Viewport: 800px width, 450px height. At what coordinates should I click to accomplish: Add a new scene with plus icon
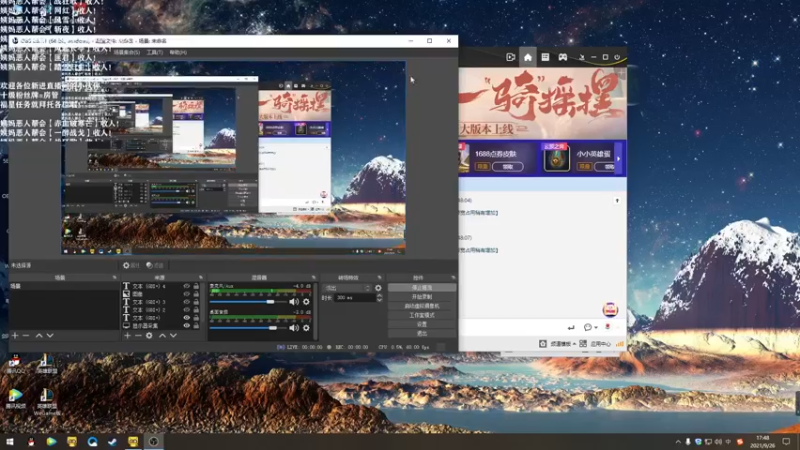pos(15,335)
